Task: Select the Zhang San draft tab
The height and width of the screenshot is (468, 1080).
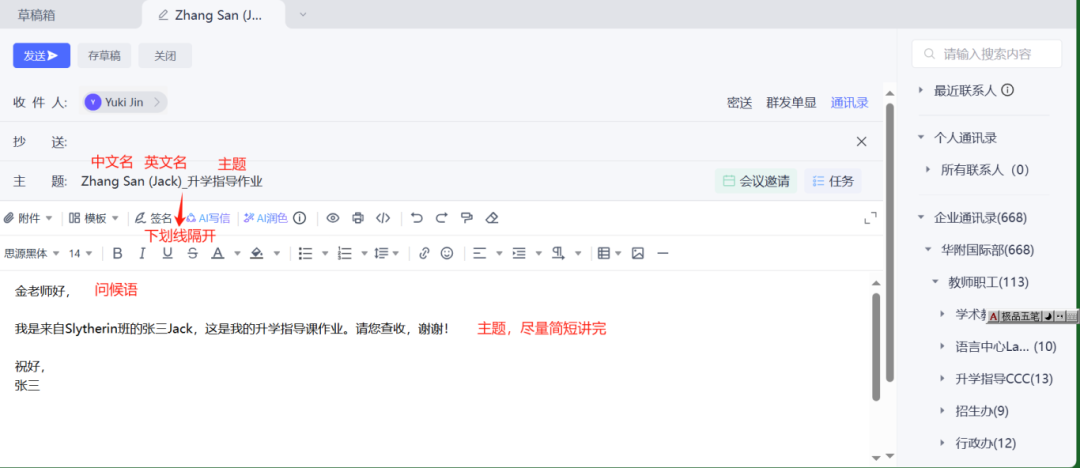Action: click(x=214, y=14)
